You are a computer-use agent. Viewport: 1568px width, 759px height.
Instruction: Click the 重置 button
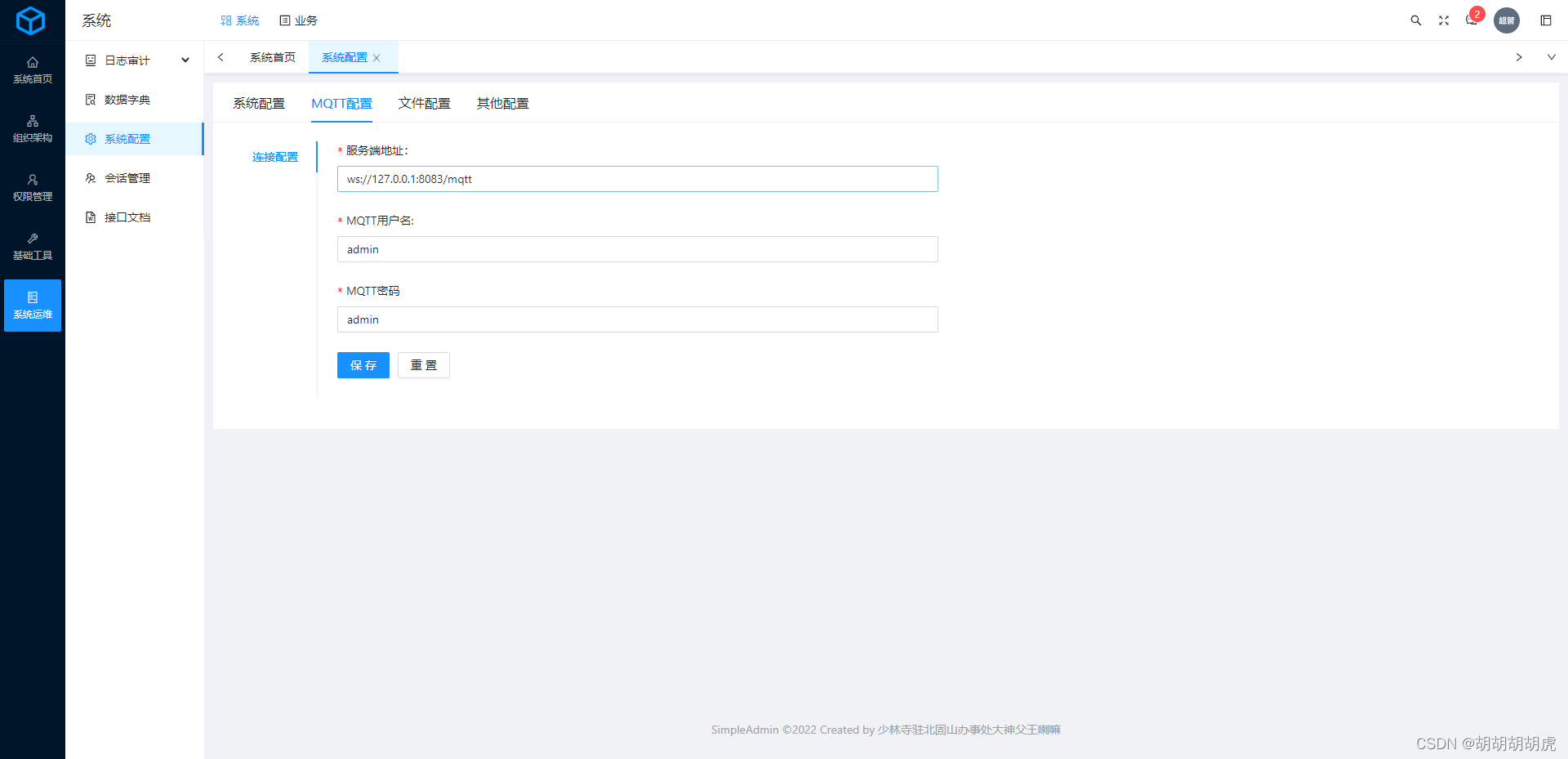pyautogui.click(x=424, y=365)
